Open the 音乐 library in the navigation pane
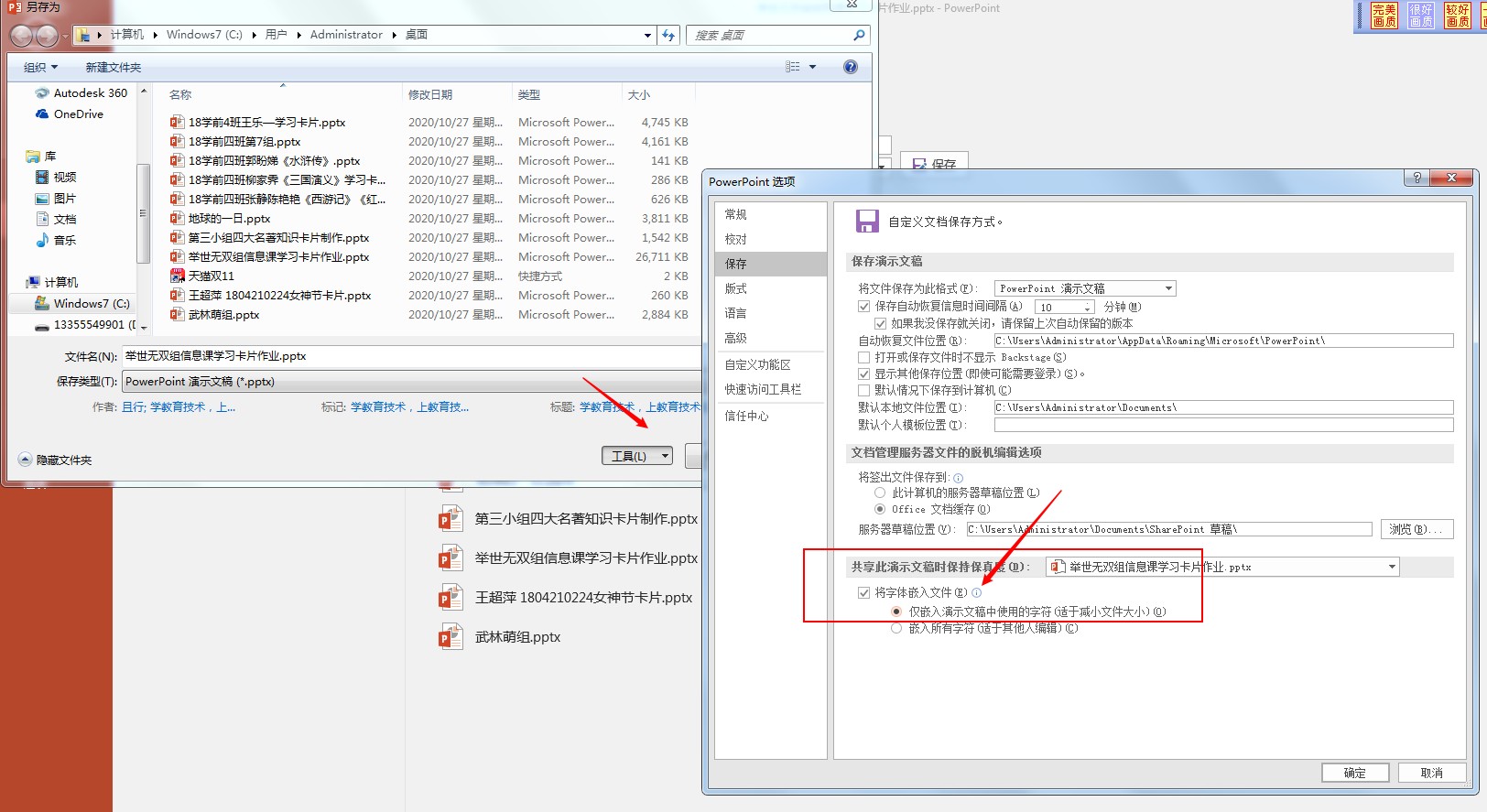Image resolution: width=1487 pixels, height=812 pixels. (x=56, y=240)
